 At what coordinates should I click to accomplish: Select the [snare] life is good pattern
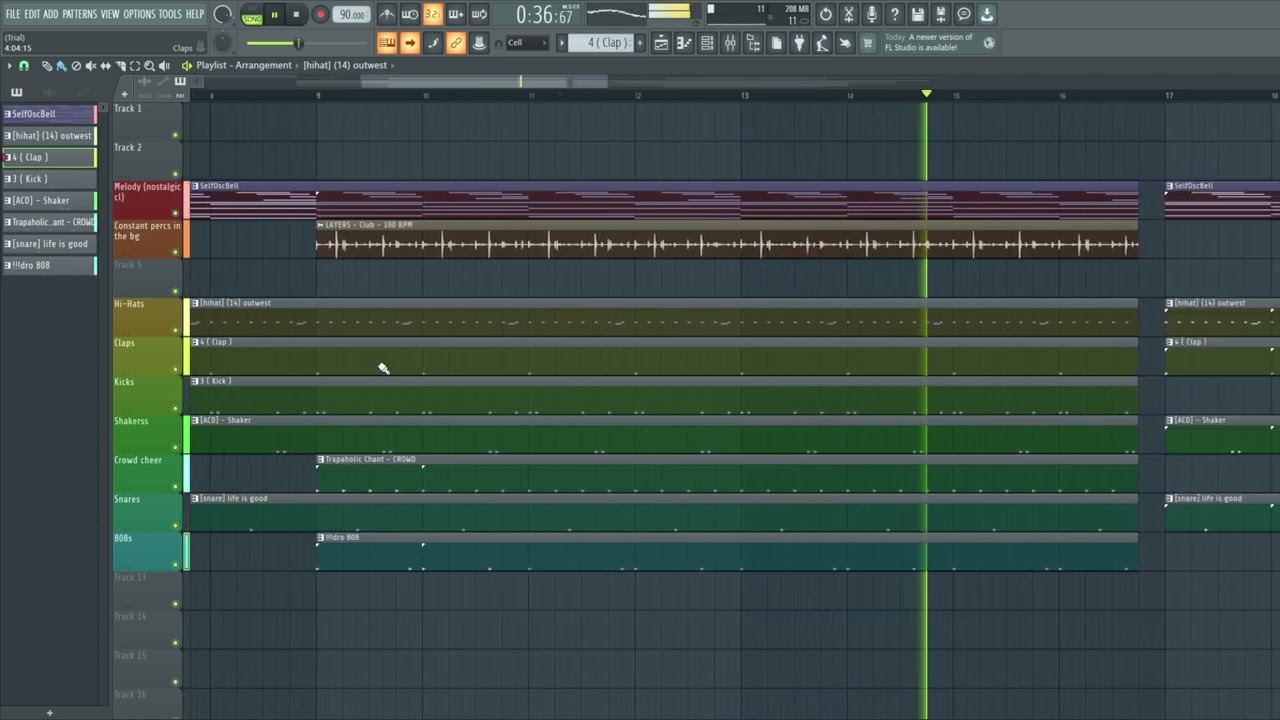point(49,244)
